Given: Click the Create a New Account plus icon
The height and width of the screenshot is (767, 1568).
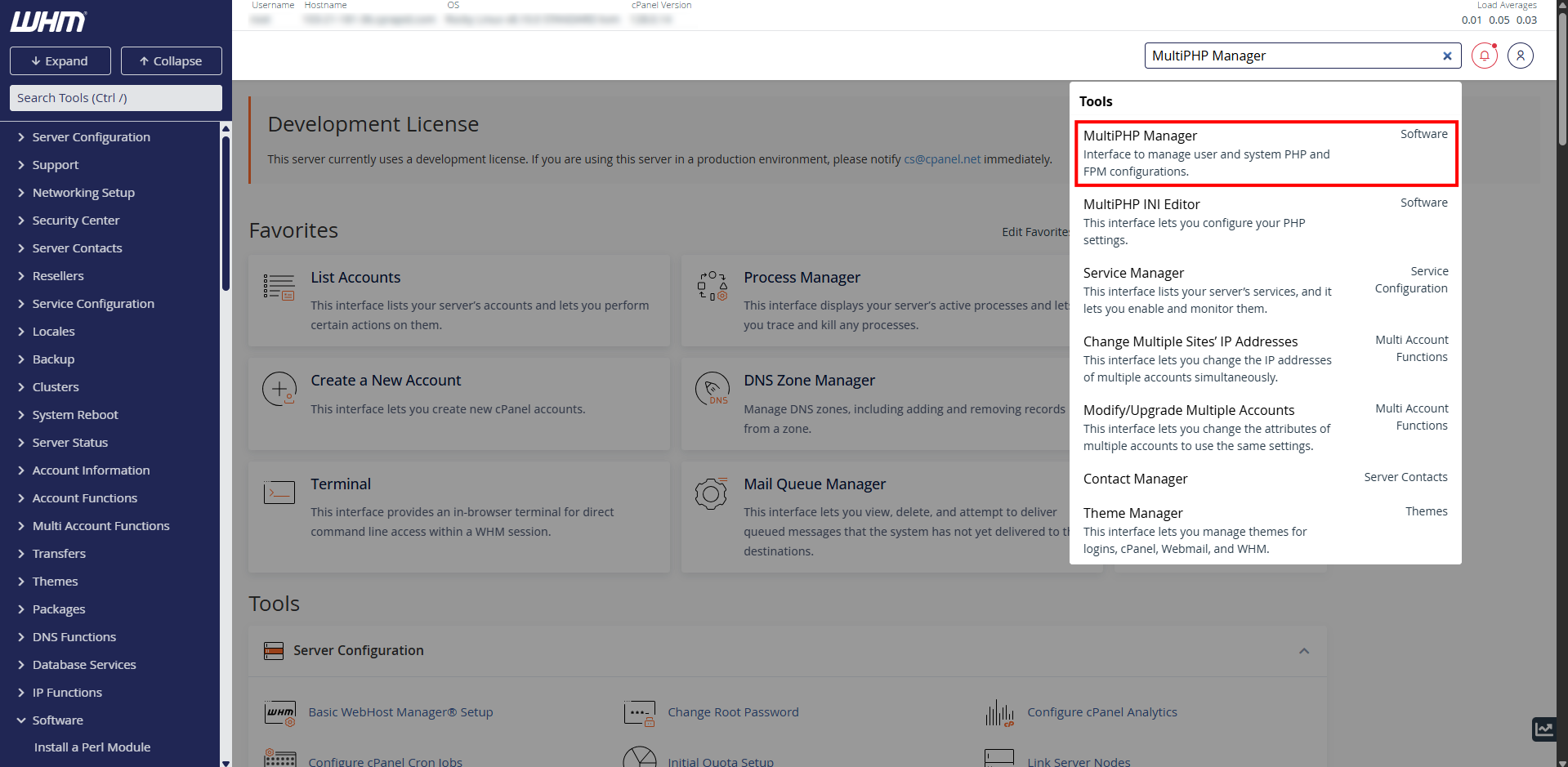Looking at the screenshot, I should [x=279, y=389].
